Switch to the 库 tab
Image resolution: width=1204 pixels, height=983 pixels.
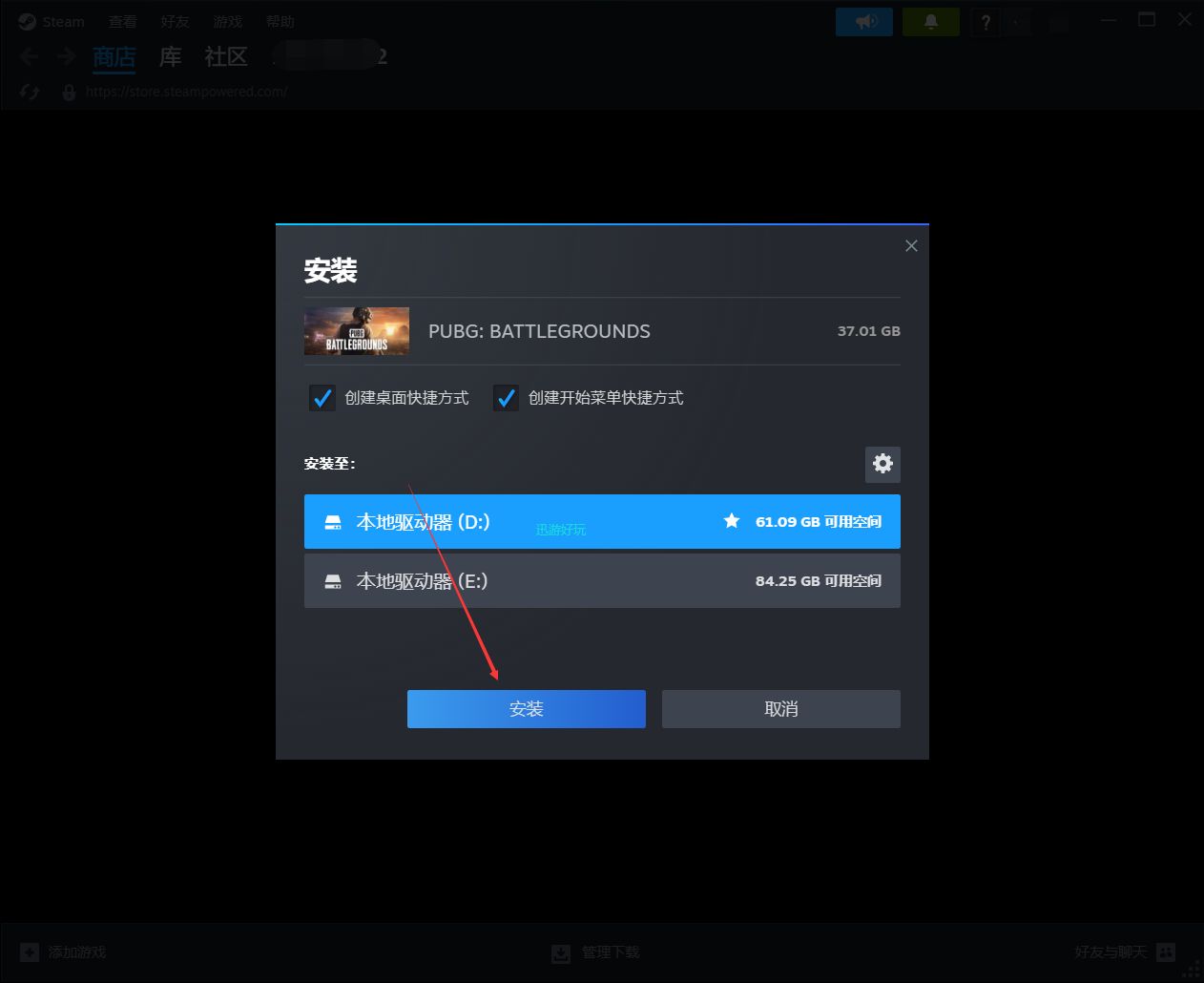tap(170, 57)
